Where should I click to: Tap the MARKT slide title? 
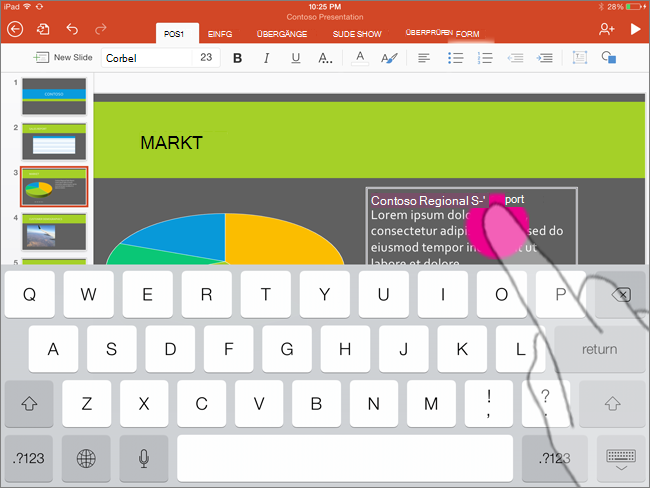click(x=171, y=143)
